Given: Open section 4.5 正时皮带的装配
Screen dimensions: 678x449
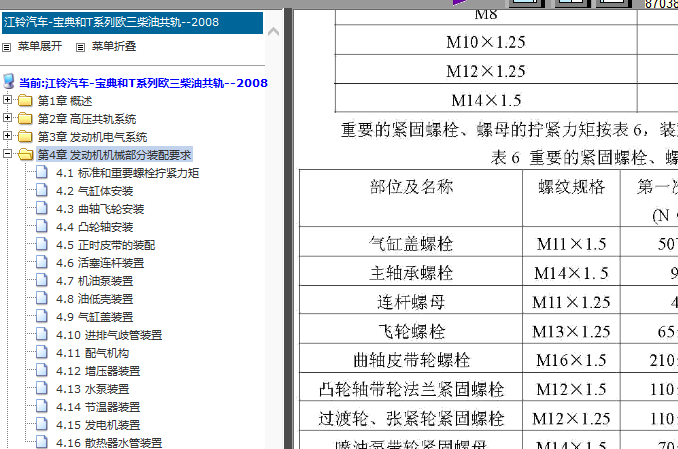Looking at the screenshot, I should click(x=106, y=245).
